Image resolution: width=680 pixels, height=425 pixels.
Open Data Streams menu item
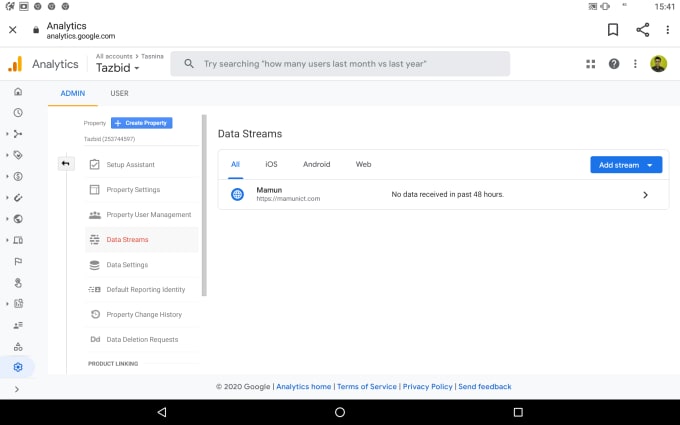(142, 239)
